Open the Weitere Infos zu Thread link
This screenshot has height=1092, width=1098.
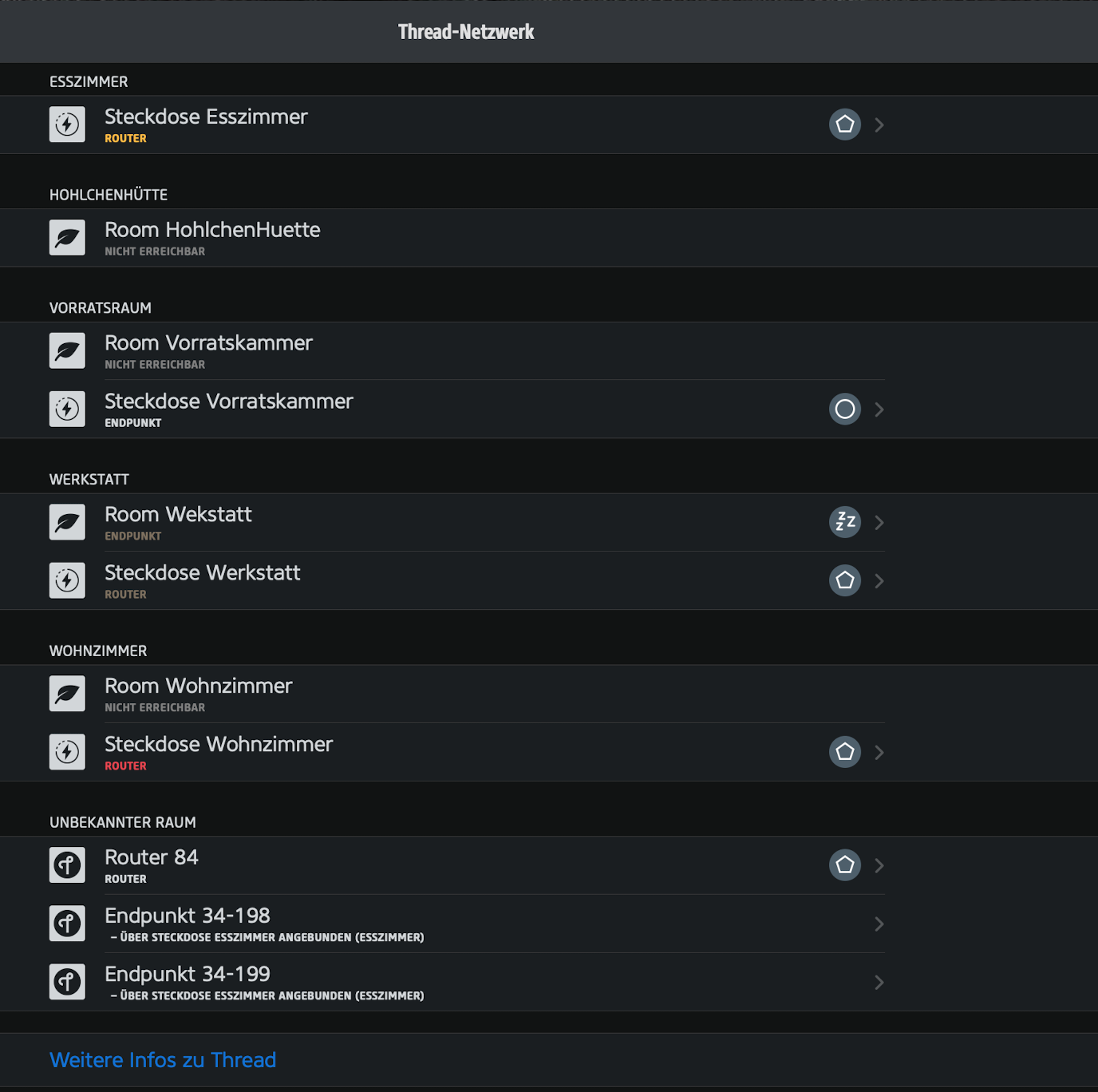[163, 1060]
